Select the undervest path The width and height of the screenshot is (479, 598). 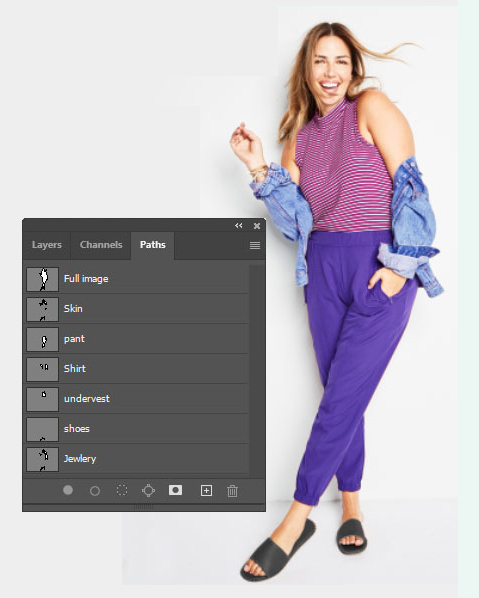click(137, 399)
